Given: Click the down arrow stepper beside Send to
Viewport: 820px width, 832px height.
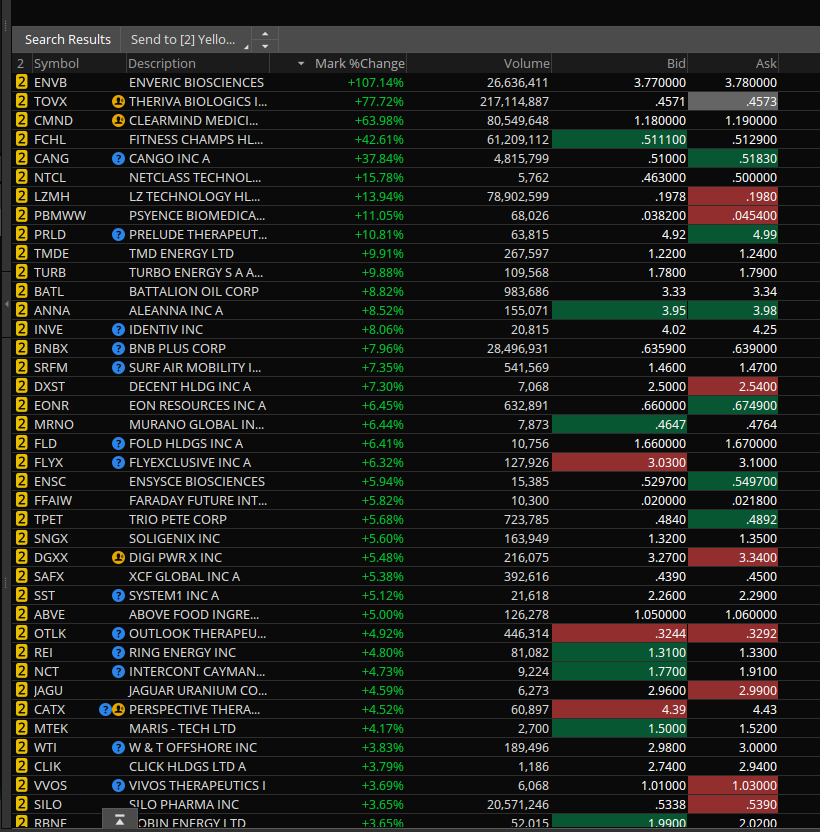Looking at the screenshot, I should point(265,46).
